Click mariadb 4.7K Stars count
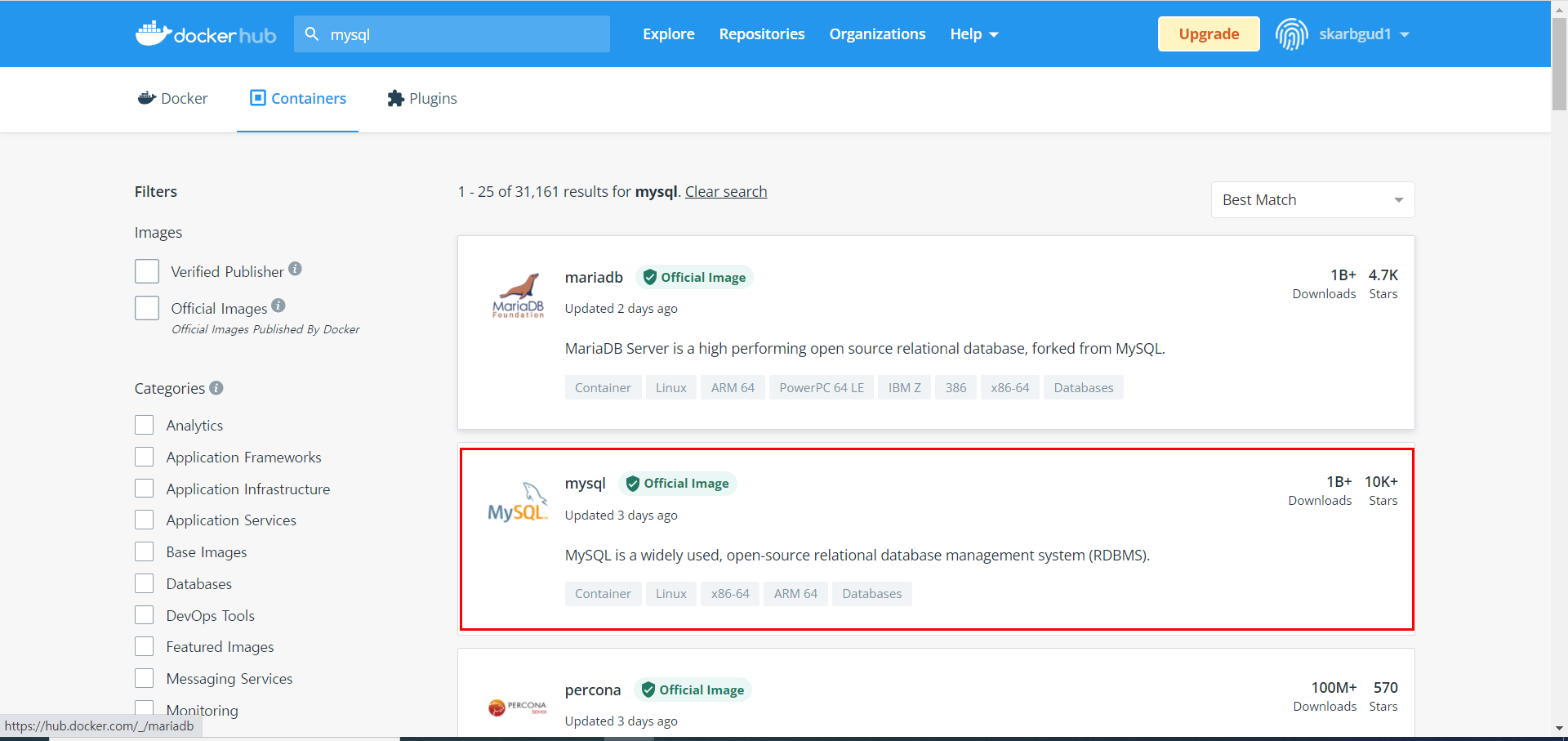This screenshot has height=741, width=1568. [1383, 283]
